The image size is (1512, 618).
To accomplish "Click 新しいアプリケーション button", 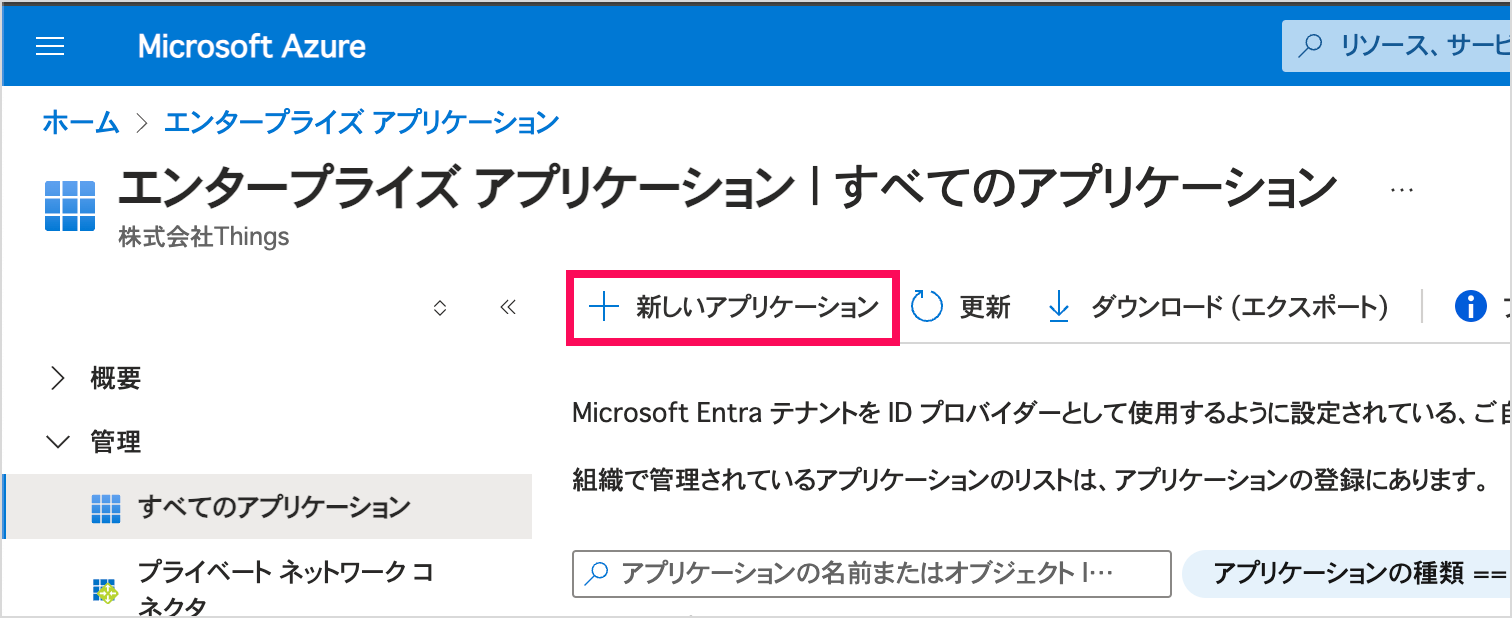I will (733, 308).
